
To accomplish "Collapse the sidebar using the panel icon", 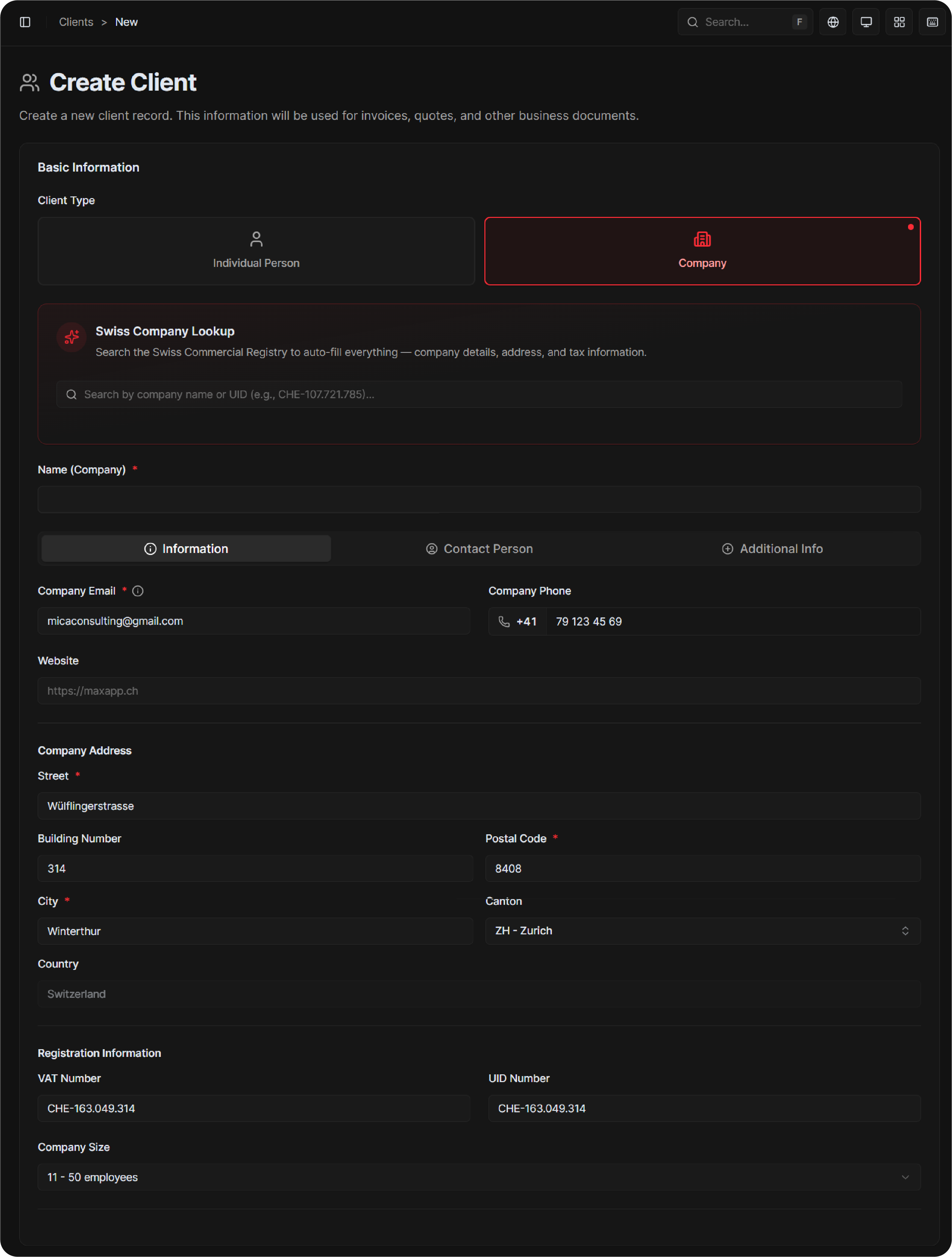I will pos(25,21).
